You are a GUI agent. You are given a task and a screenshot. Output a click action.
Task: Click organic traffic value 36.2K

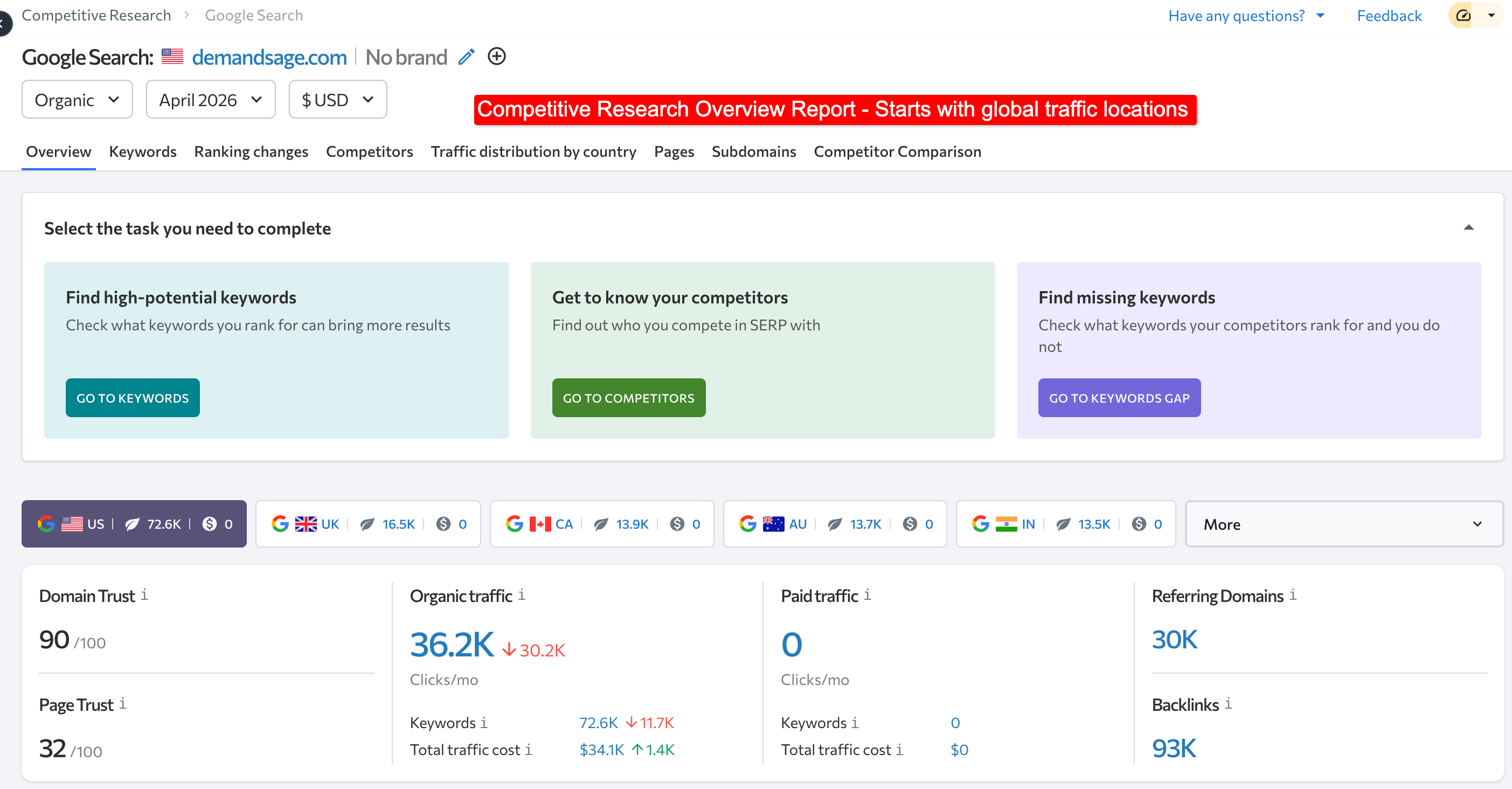[452, 645]
